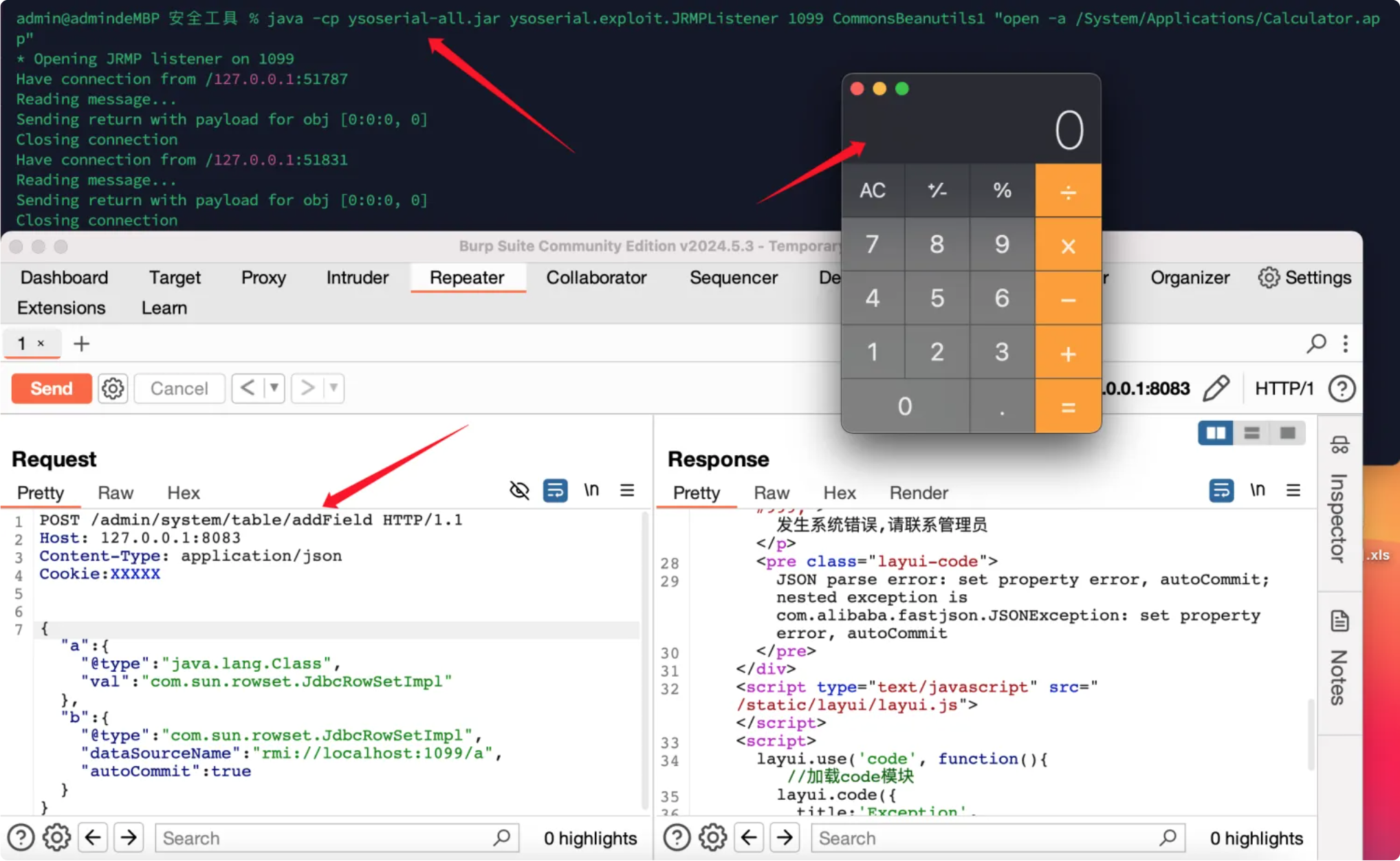Viewport: 1400px width, 861px height.
Task: Open Request pane hamburger menu
Action: click(627, 490)
